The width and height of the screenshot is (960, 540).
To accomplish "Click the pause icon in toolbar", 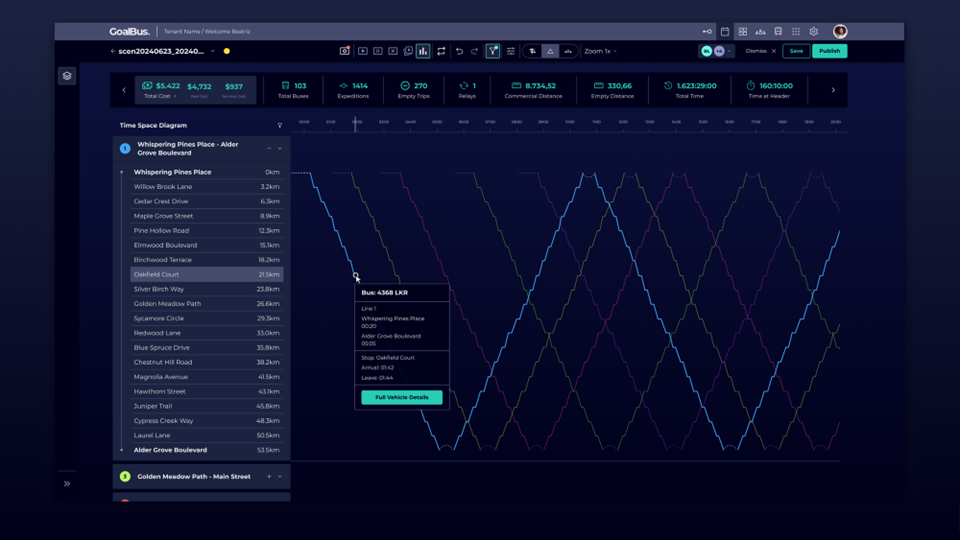I will [x=378, y=51].
